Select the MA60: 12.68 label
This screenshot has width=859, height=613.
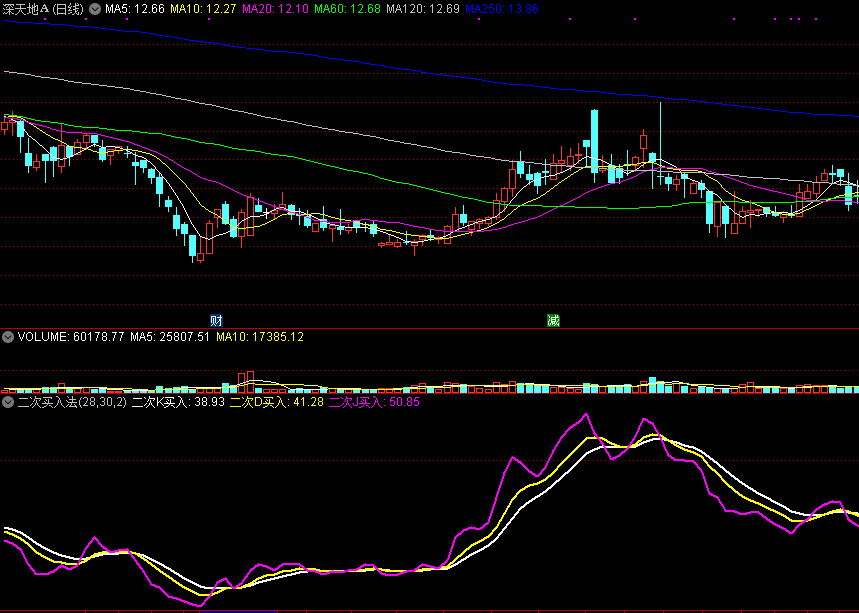pyautogui.click(x=347, y=9)
